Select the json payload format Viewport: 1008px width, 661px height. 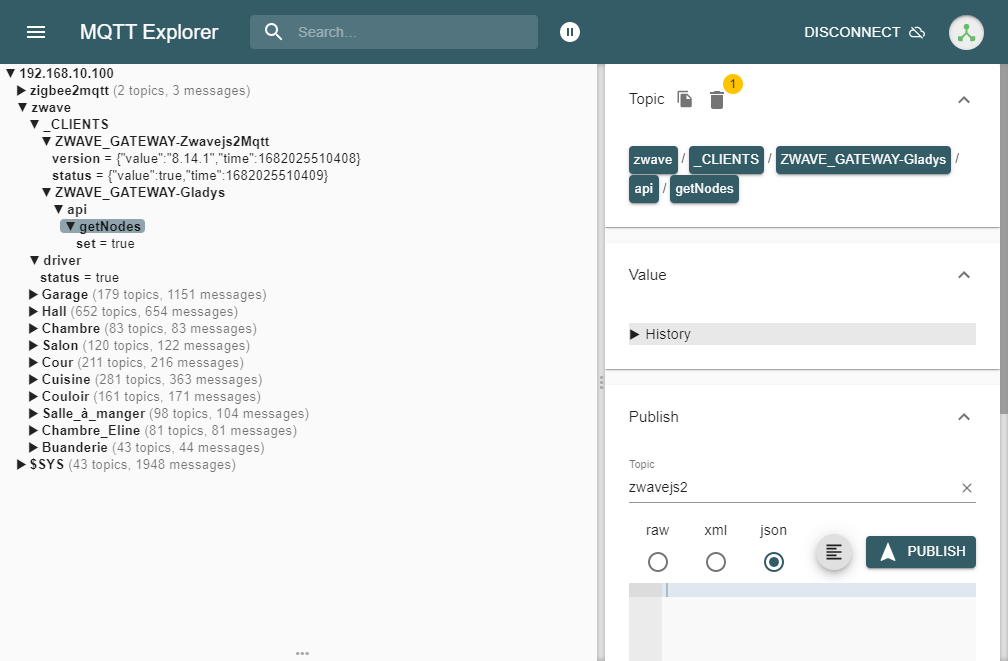(773, 562)
